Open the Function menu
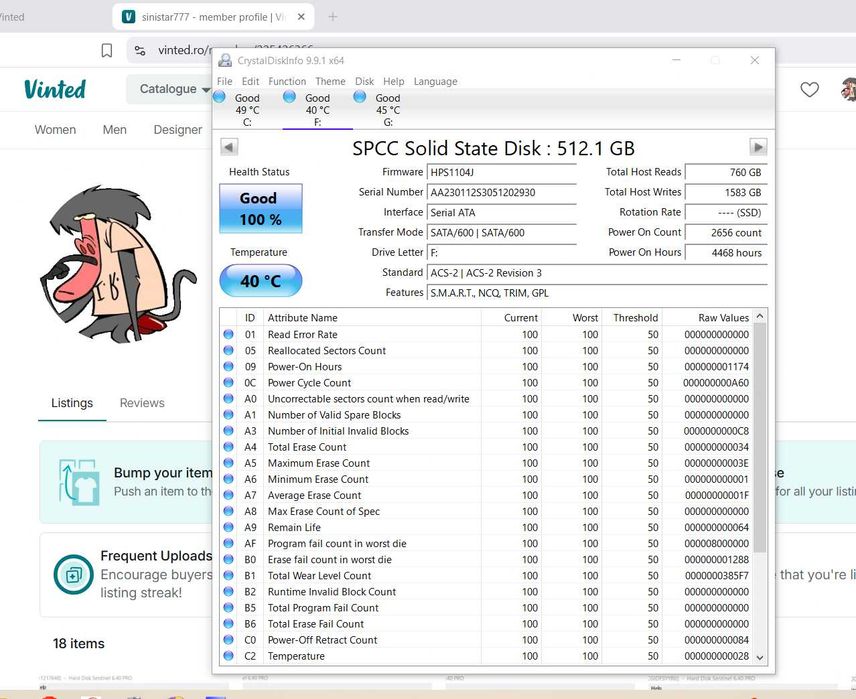Image resolution: width=856 pixels, height=699 pixels. tap(287, 81)
